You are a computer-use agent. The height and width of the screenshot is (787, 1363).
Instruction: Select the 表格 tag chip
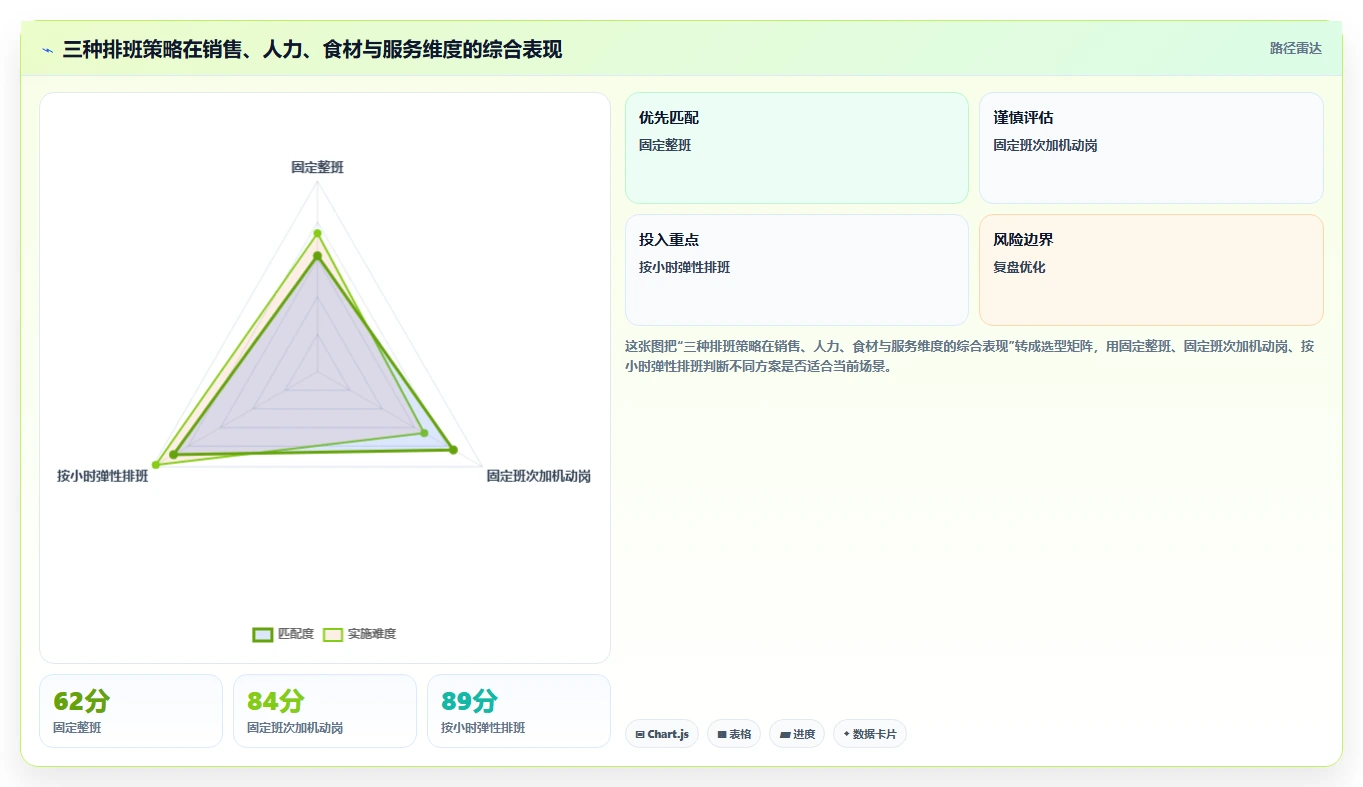pos(734,734)
